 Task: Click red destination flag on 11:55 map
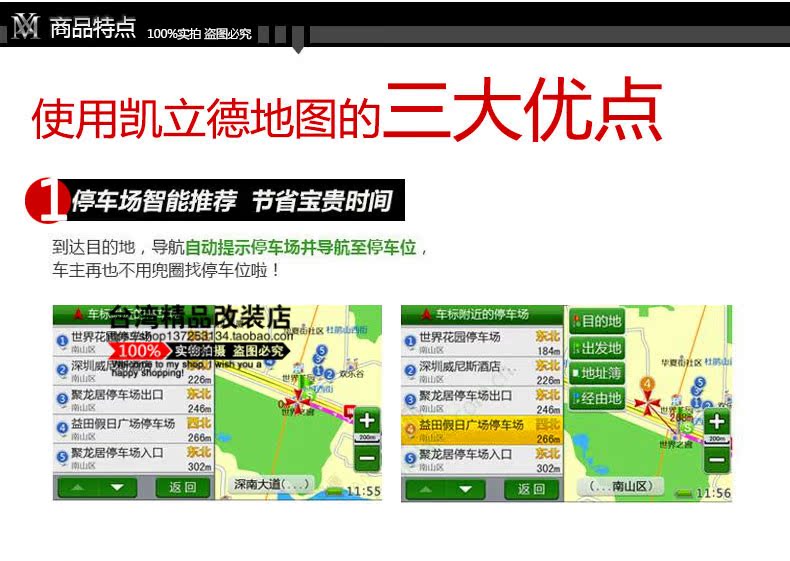pos(349,412)
